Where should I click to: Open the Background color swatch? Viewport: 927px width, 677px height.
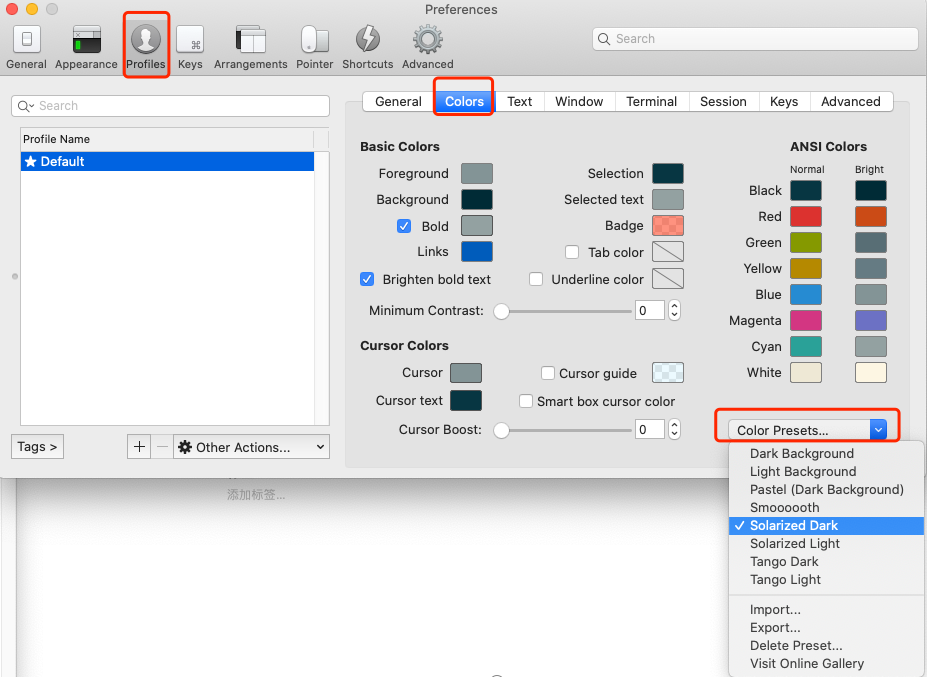(477, 199)
